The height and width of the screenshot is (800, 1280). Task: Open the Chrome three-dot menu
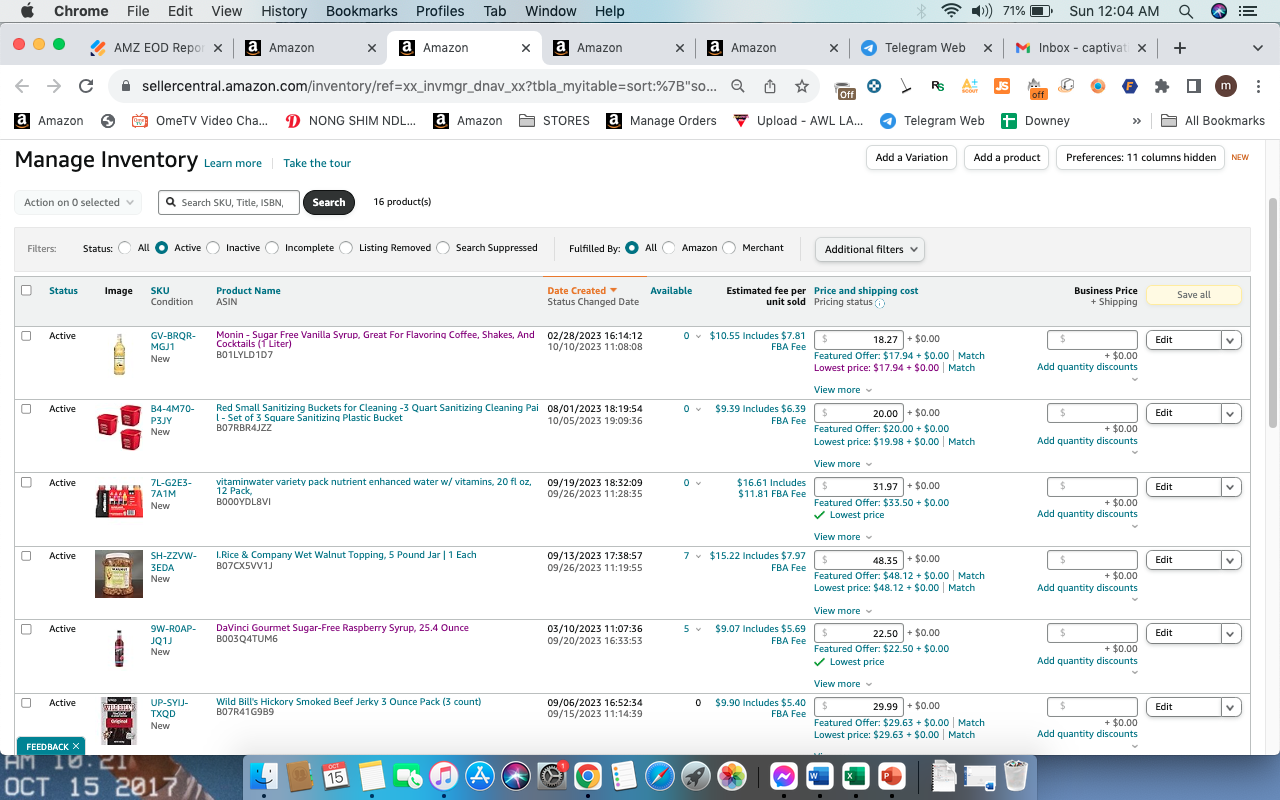[1257, 86]
